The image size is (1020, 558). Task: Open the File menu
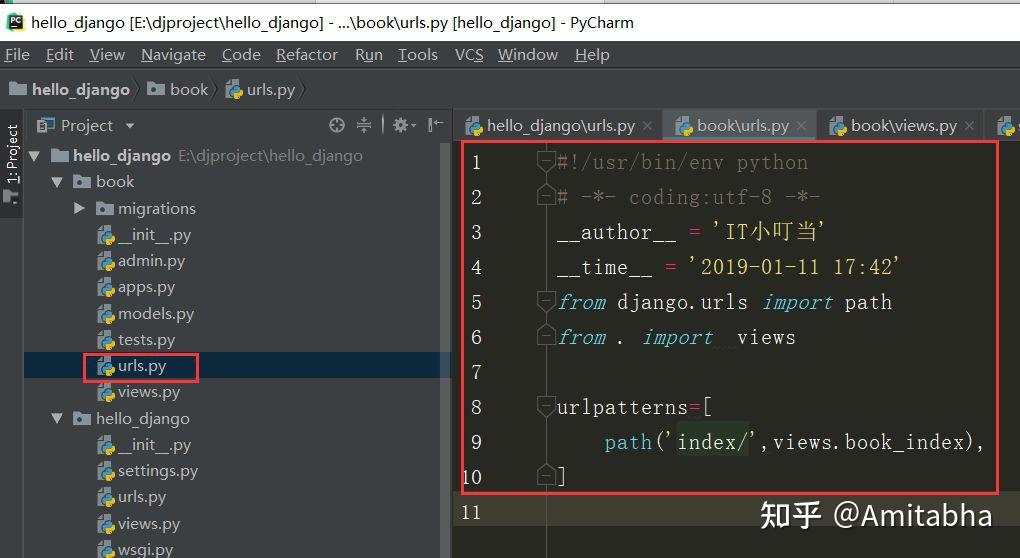[x=17, y=55]
